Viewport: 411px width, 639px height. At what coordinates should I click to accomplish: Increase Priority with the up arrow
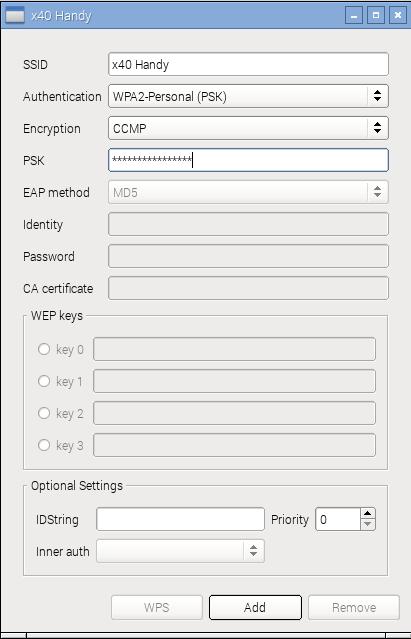[x=367, y=513]
